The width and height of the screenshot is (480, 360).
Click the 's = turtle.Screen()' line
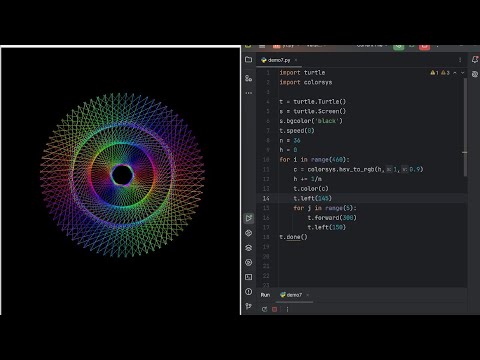(x=313, y=111)
